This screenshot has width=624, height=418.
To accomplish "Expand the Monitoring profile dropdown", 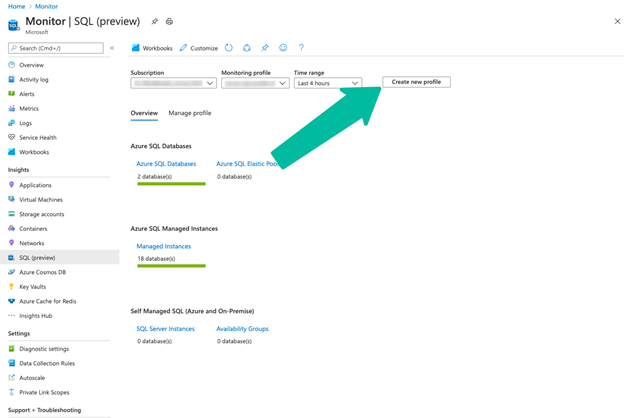I will (255, 83).
